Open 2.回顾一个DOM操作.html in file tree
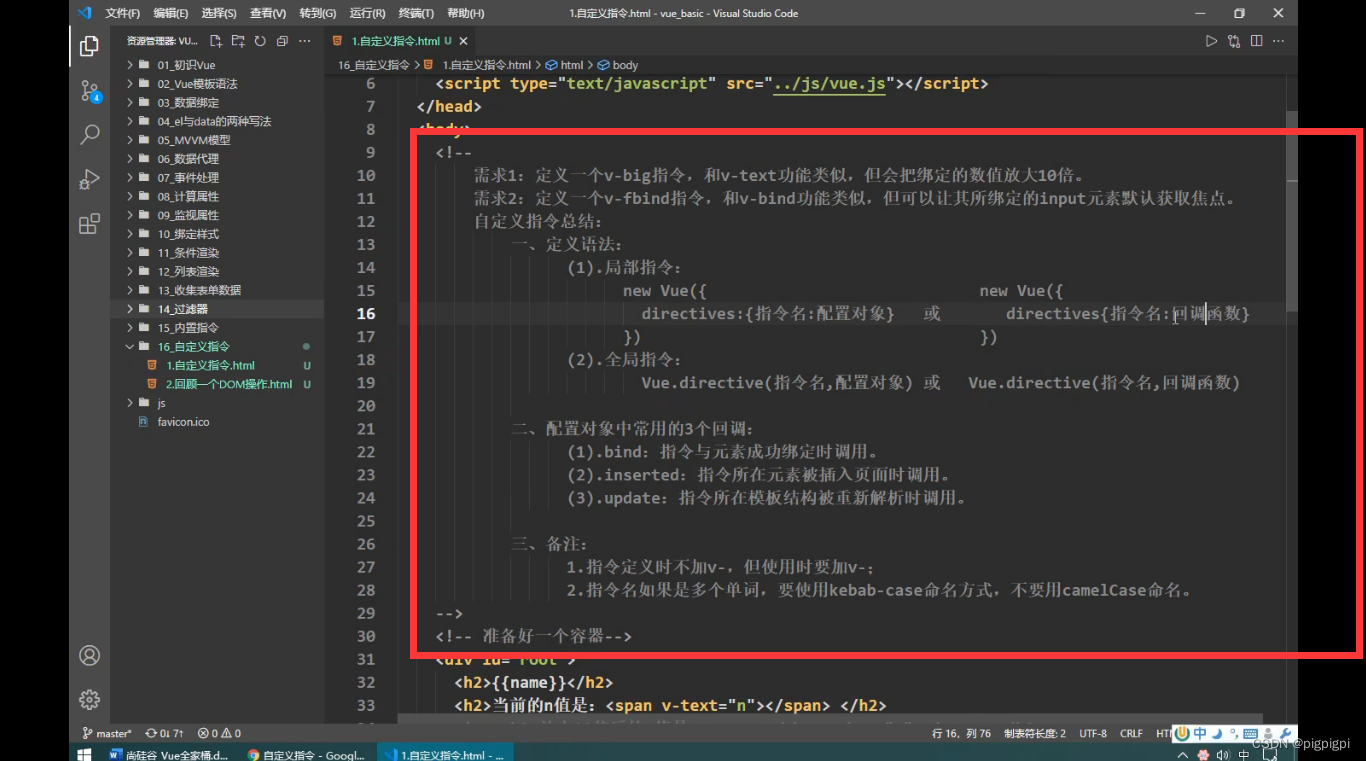The height and width of the screenshot is (761, 1366). pos(217,384)
